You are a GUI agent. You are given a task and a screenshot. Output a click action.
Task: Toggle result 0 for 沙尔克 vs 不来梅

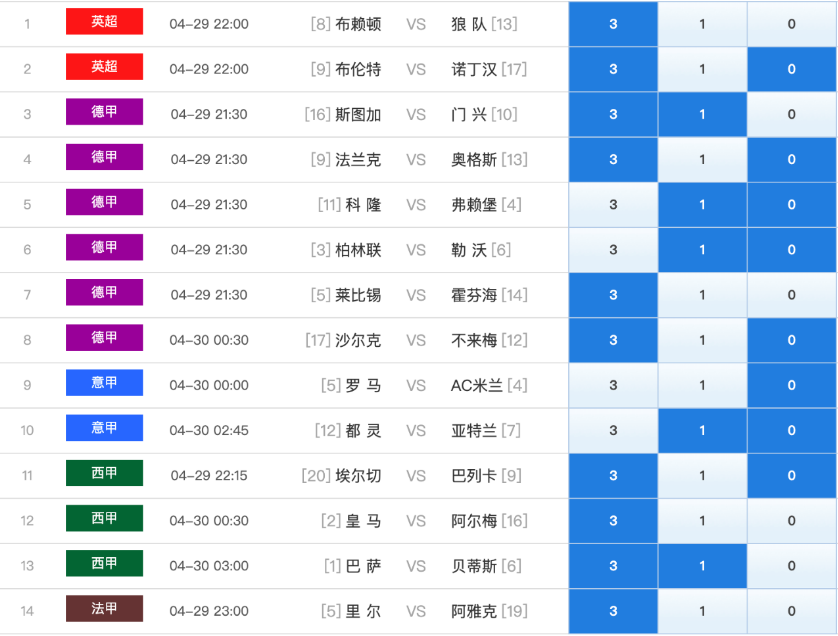pos(792,340)
